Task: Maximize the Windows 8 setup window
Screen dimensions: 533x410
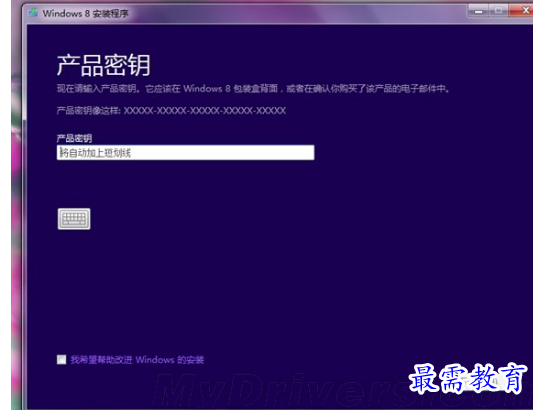Action: pos(498,11)
